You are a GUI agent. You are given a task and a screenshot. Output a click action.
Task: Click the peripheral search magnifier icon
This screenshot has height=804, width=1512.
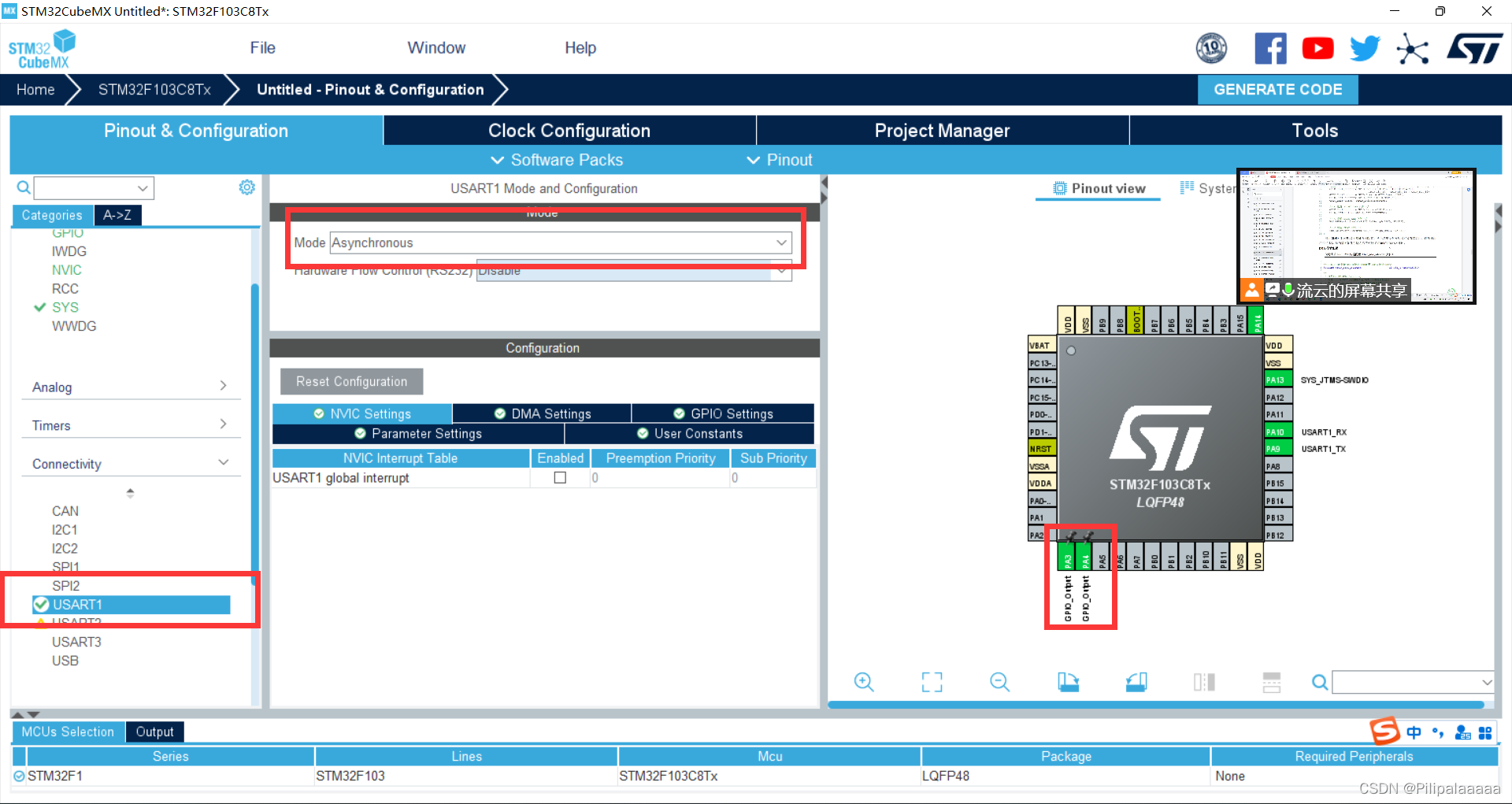pos(24,187)
